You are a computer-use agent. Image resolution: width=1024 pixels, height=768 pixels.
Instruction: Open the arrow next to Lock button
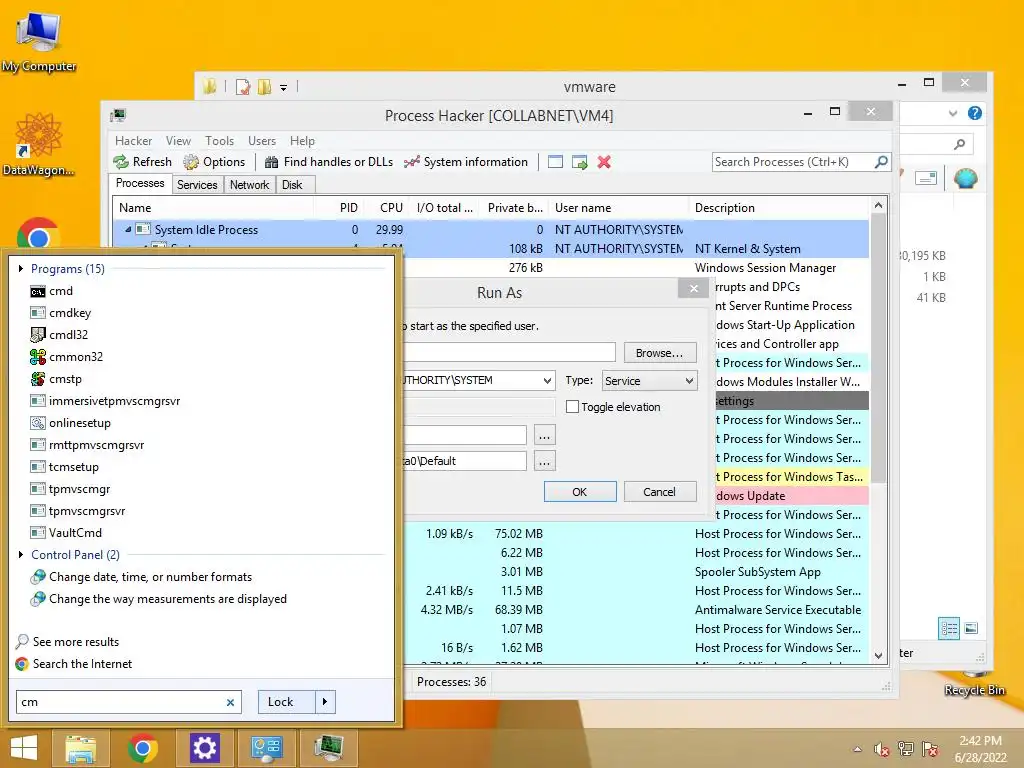coord(325,702)
